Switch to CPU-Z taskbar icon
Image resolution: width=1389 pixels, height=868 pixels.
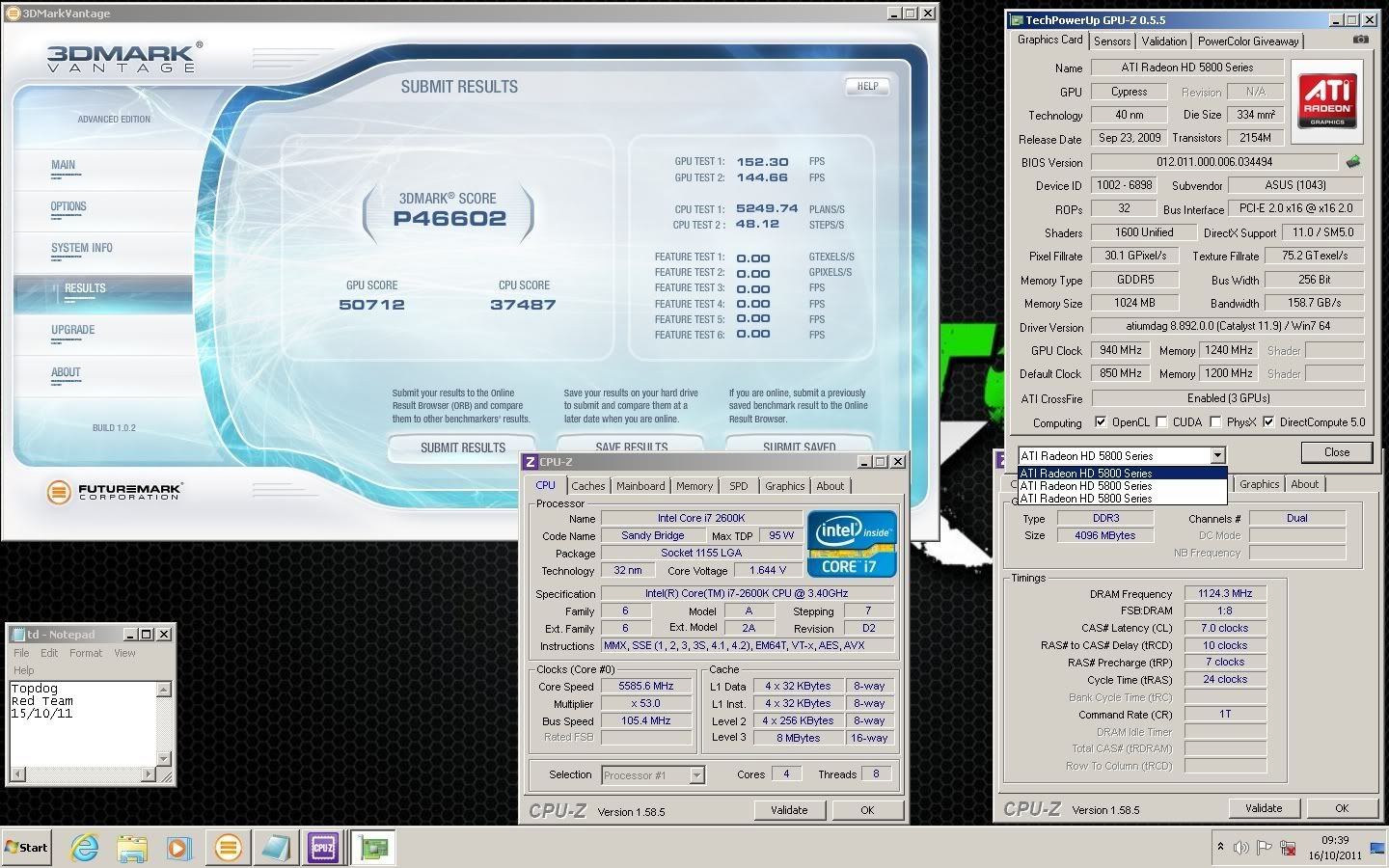[x=323, y=848]
